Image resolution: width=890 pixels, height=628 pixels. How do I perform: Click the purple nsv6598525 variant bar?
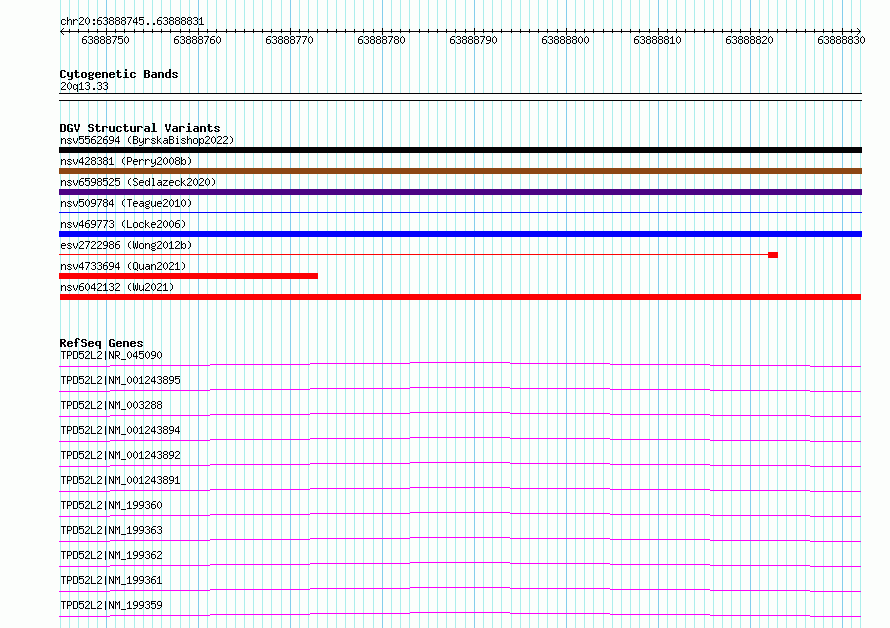(460, 192)
